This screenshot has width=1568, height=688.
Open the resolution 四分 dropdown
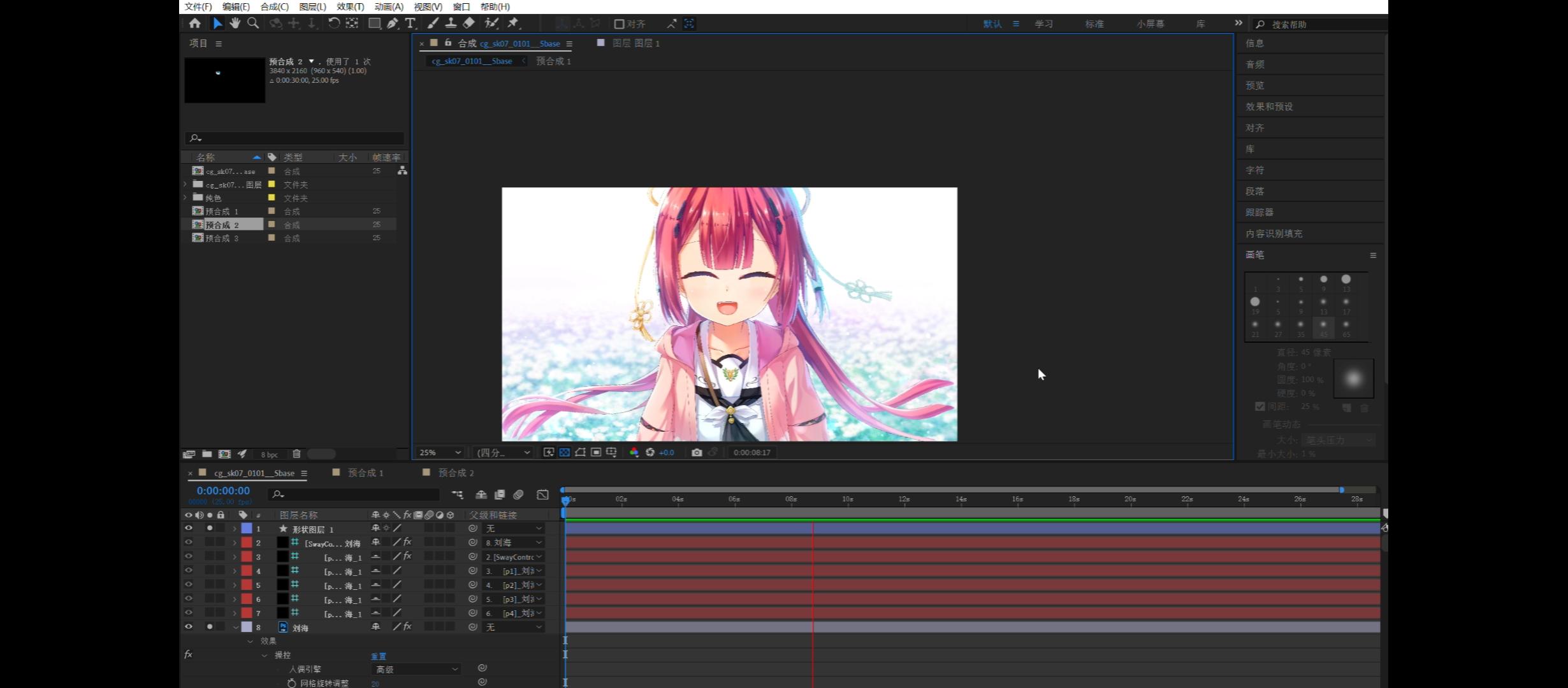click(x=504, y=452)
